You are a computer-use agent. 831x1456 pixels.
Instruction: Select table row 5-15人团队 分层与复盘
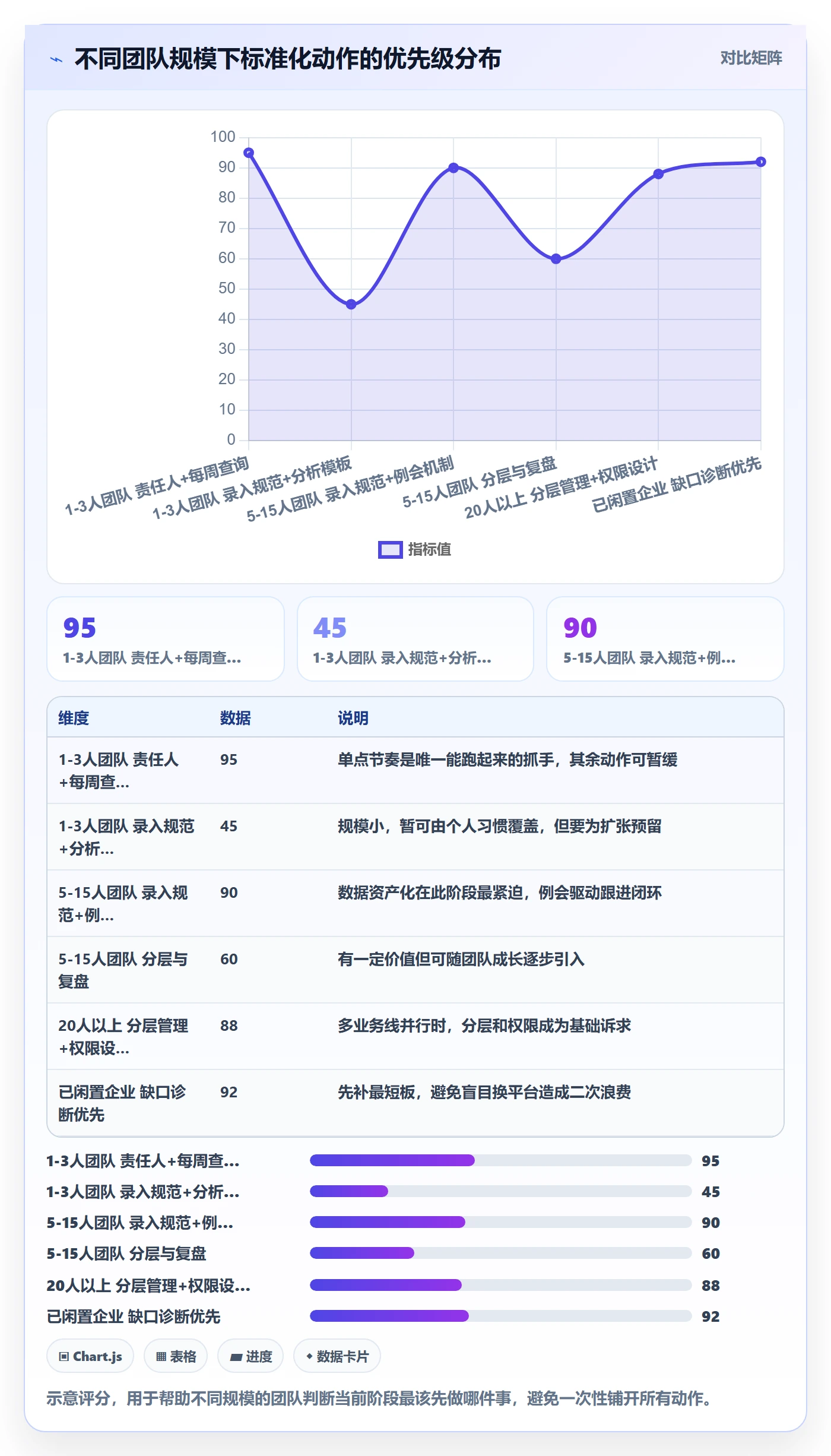click(415, 970)
